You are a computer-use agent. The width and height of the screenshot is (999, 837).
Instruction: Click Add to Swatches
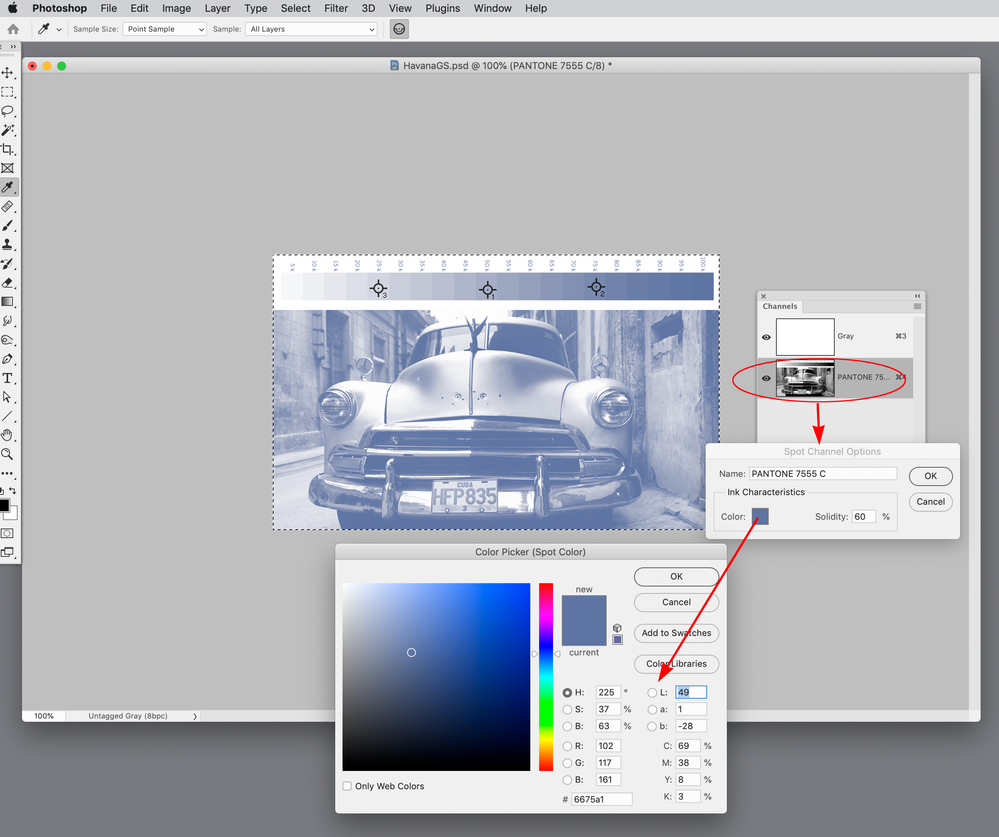pyautogui.click(x=676, y=633)
